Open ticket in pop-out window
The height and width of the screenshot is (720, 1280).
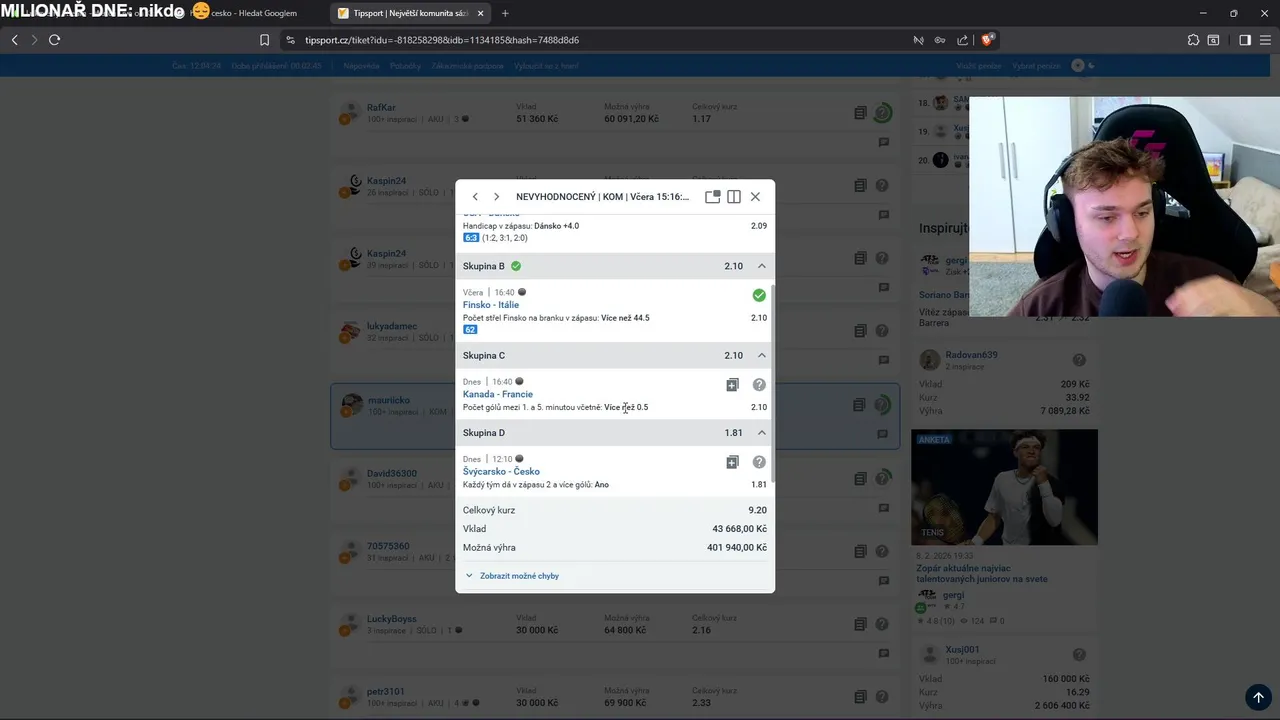click(712, 197)
